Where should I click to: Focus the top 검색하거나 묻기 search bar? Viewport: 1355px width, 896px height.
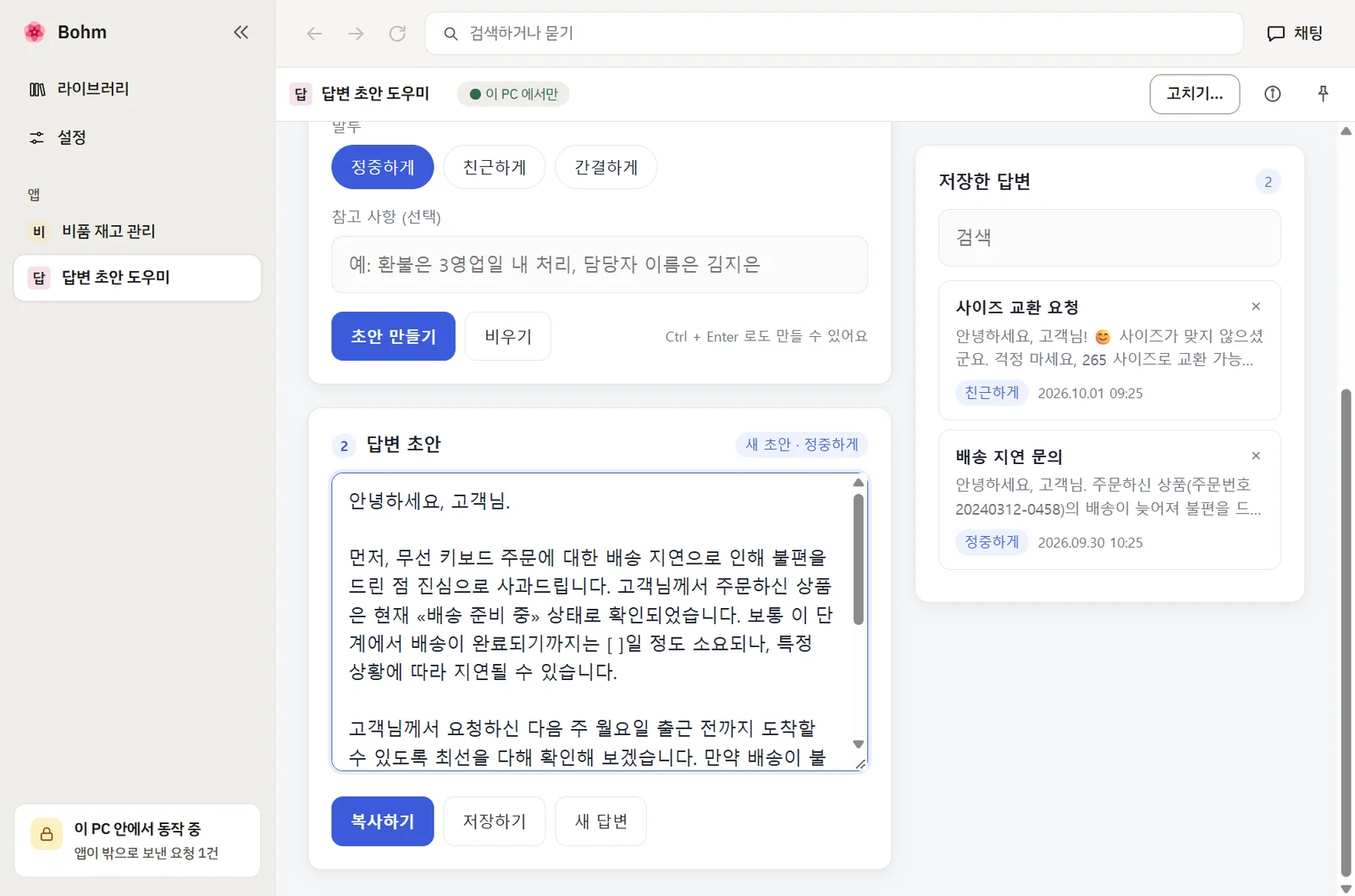pos(834,33)
